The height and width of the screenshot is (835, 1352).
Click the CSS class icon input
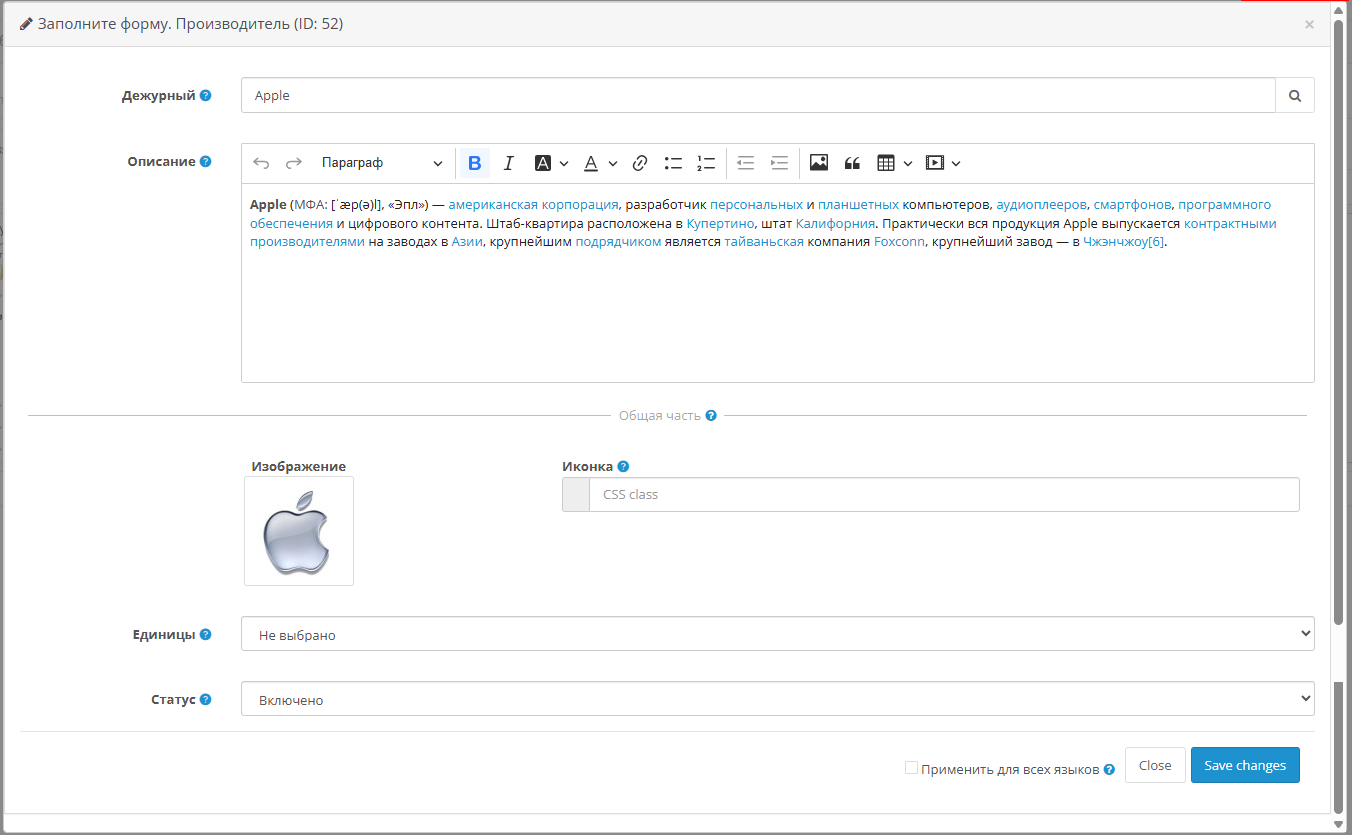coord(944,494)
